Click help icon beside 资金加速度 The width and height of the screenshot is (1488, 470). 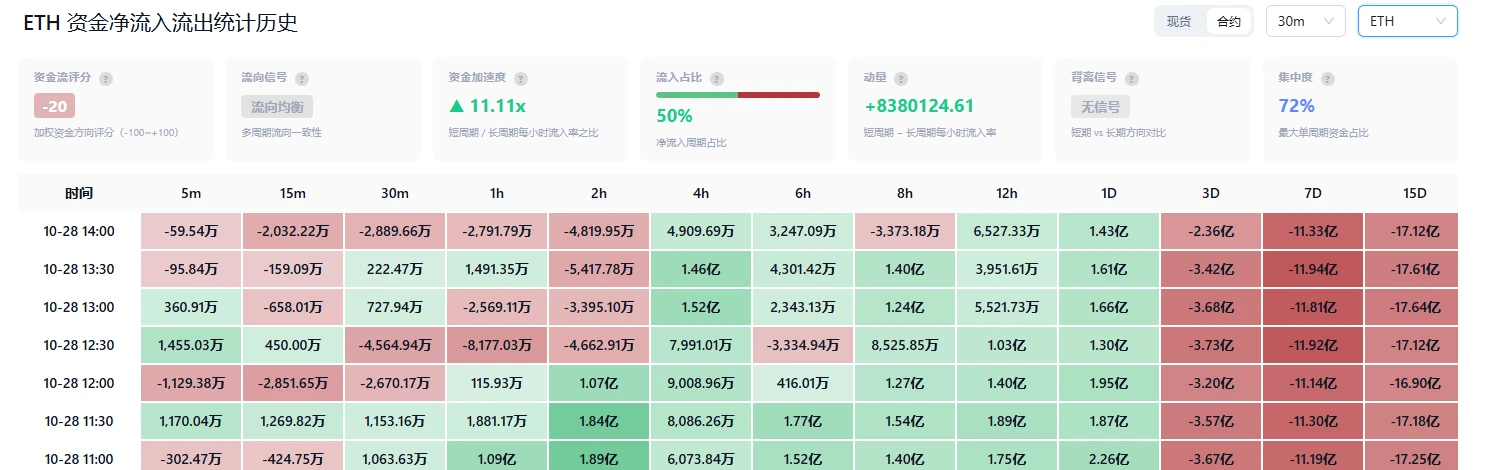click(x=521, y=78)
